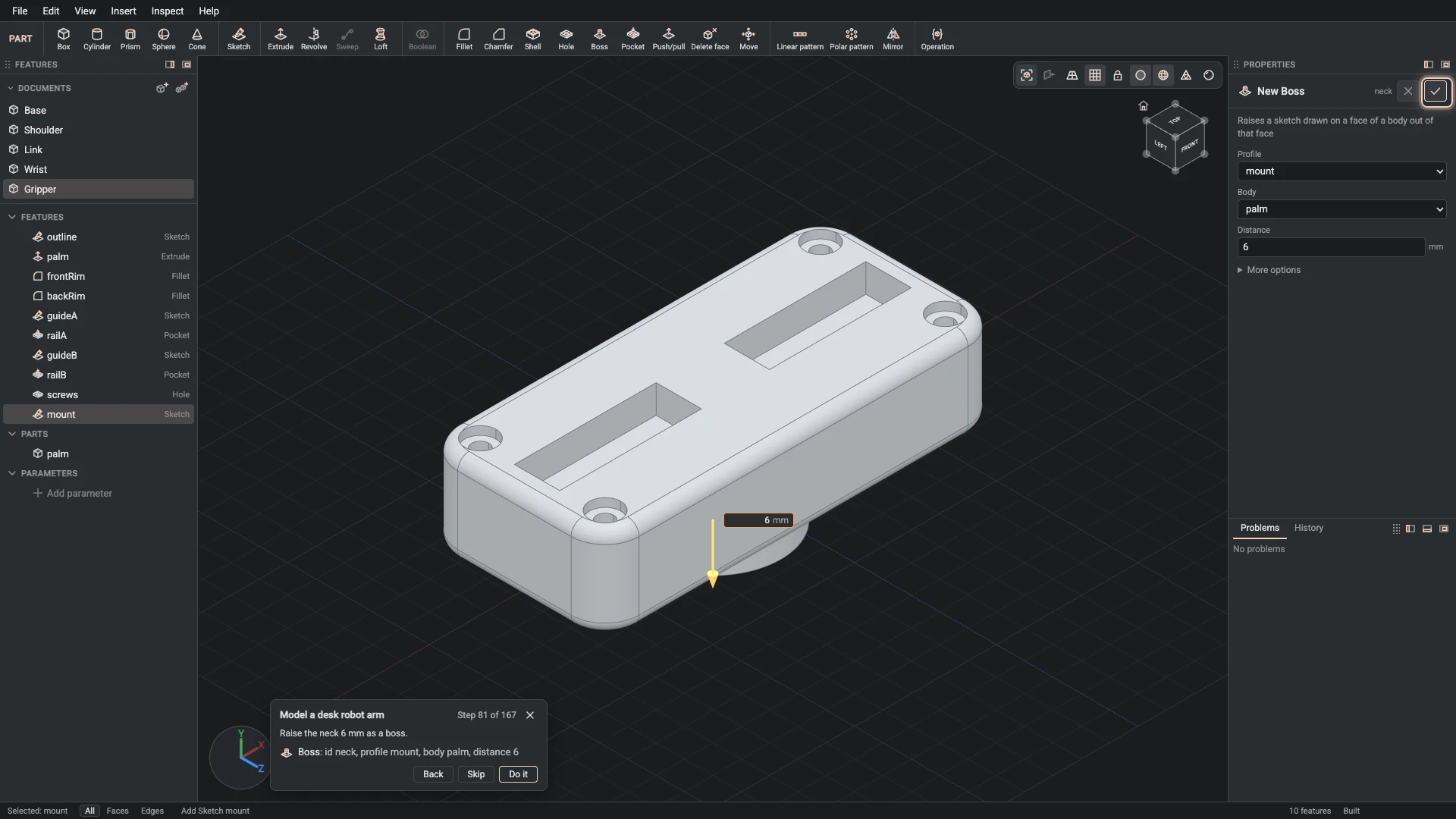This screenshot has height=819, width=1456.
Task: Click Add parameter link
Action: (x=73, y=493)
